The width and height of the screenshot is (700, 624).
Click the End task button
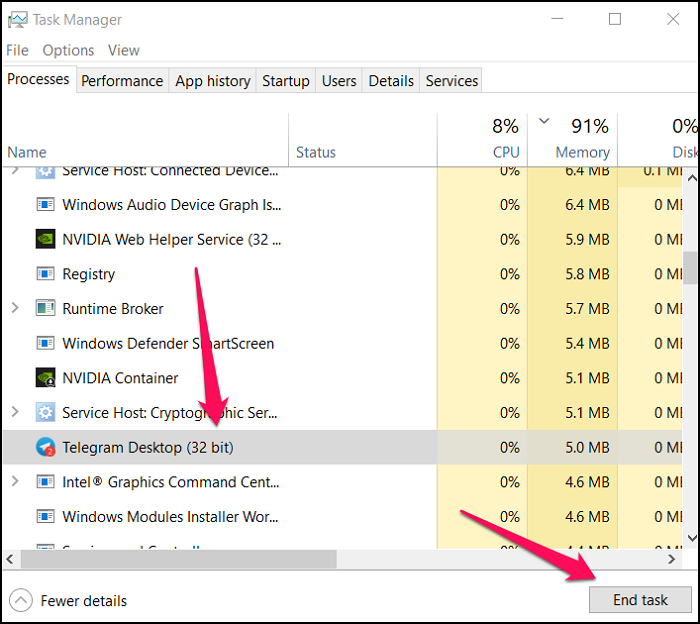[x=640, y=600]
